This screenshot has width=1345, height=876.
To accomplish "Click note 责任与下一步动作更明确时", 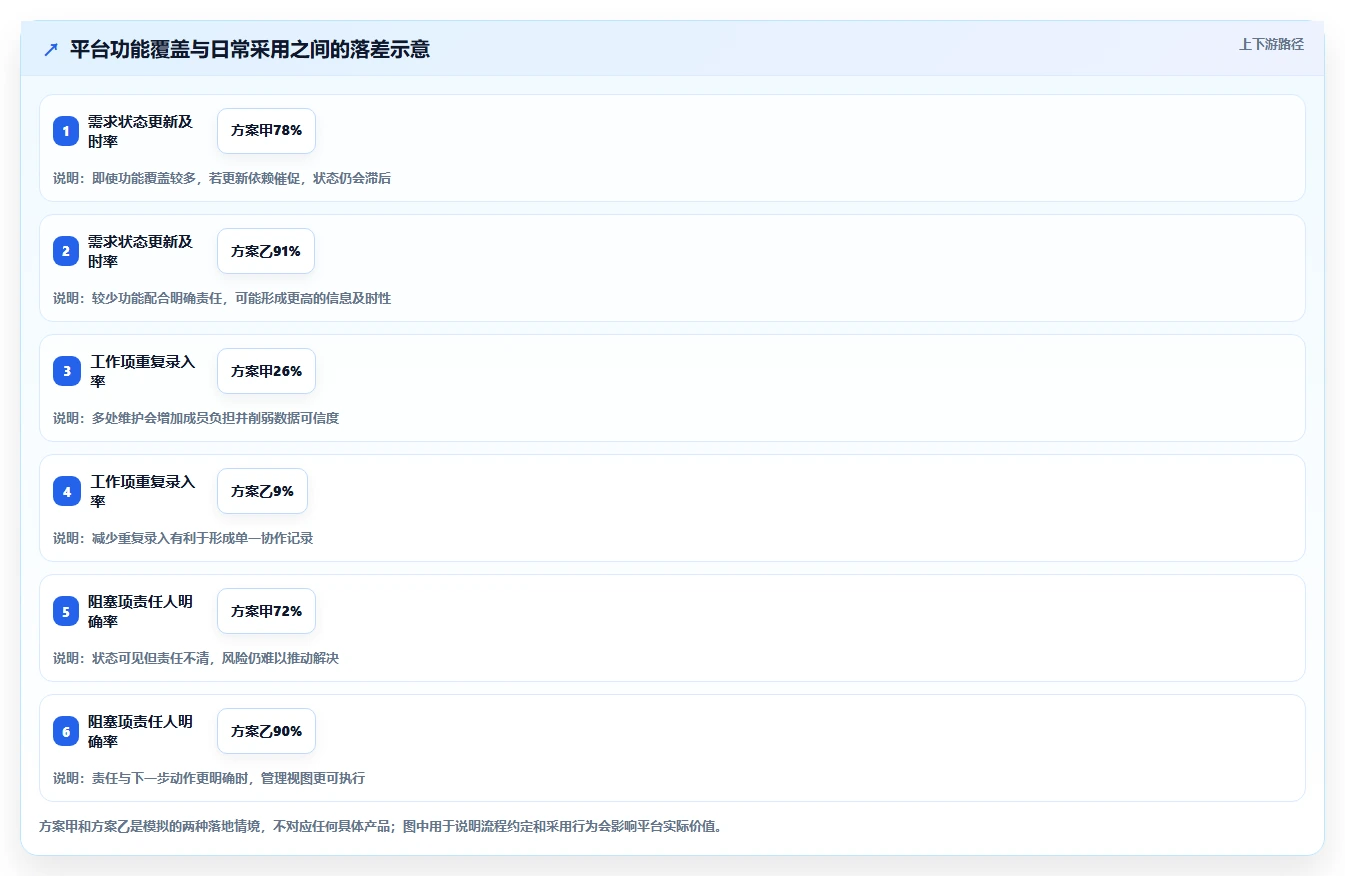I will [209, 778].
